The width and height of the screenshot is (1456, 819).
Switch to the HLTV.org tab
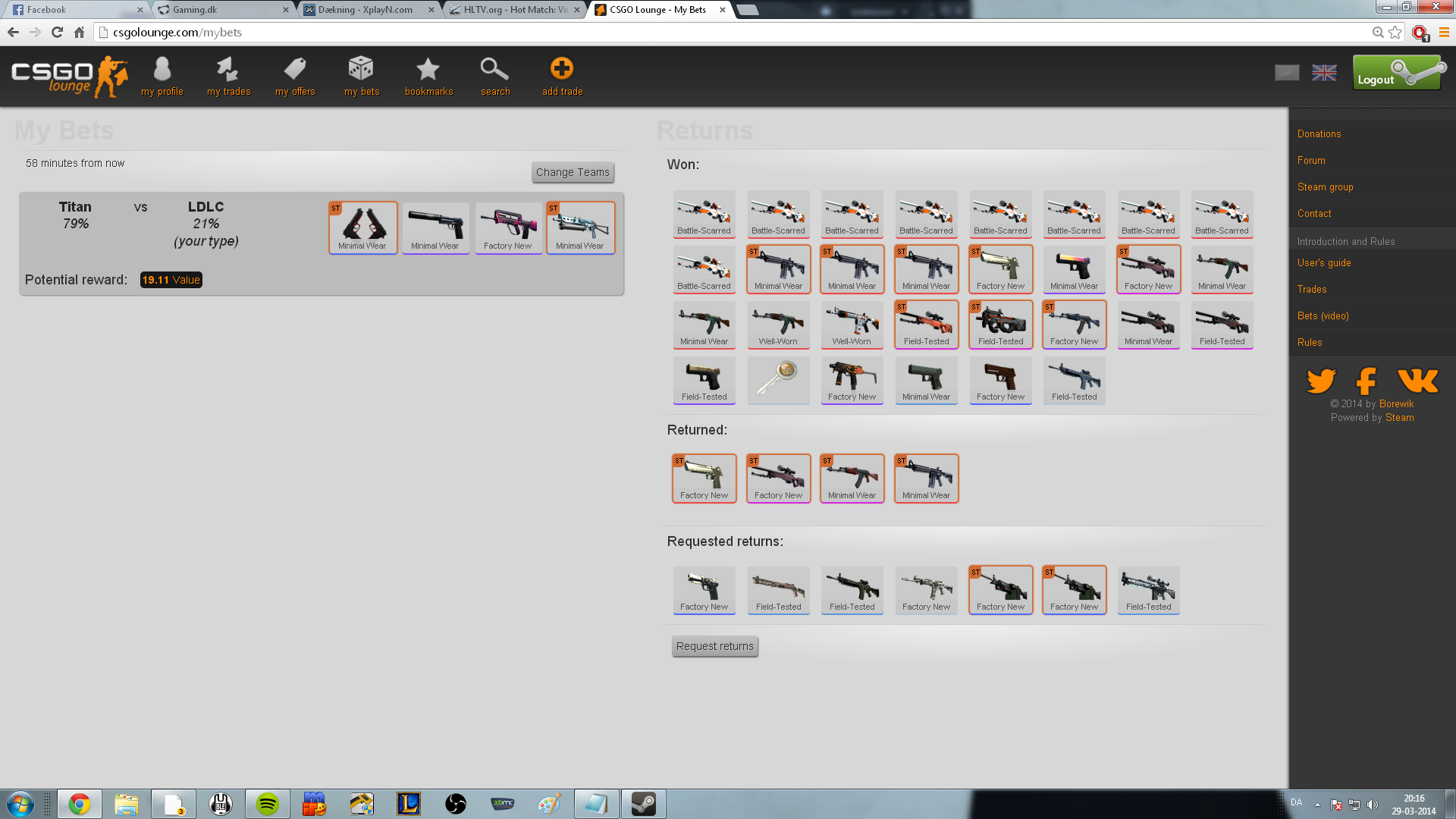coord(516,10)
